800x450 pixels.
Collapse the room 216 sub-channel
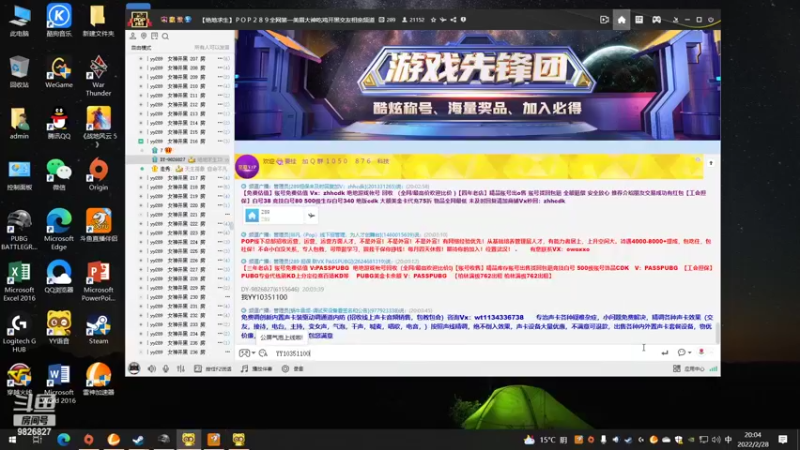coord(141,141)
